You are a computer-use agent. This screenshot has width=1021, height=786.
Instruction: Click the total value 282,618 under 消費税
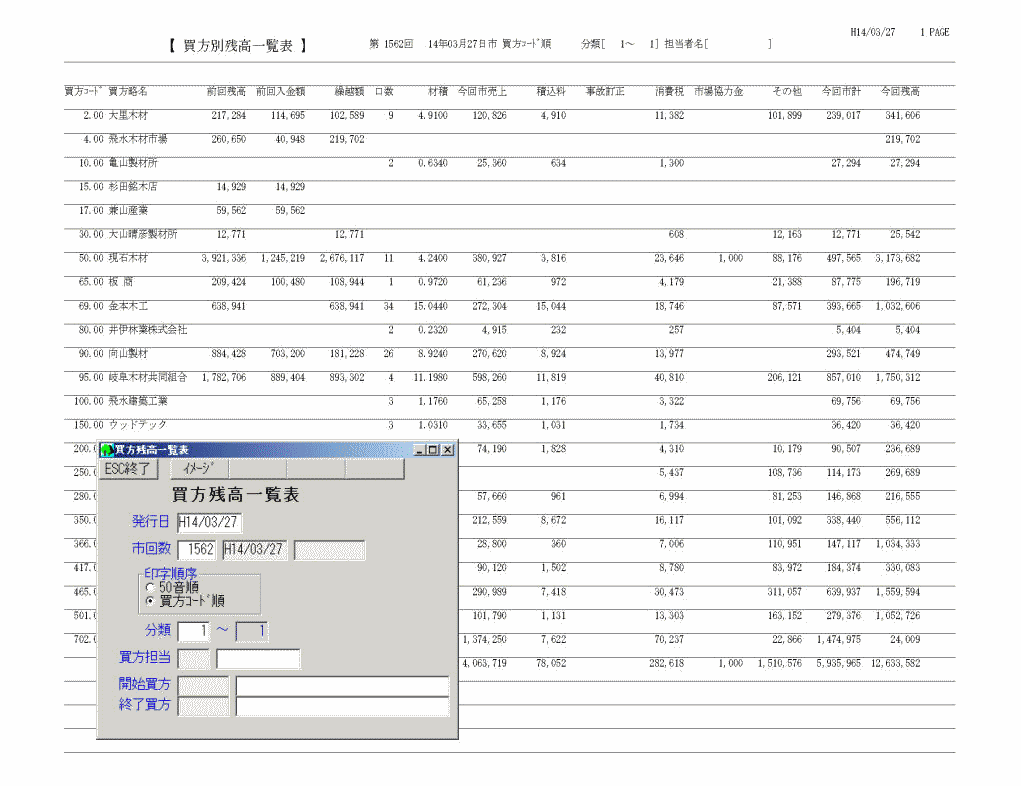667,664
